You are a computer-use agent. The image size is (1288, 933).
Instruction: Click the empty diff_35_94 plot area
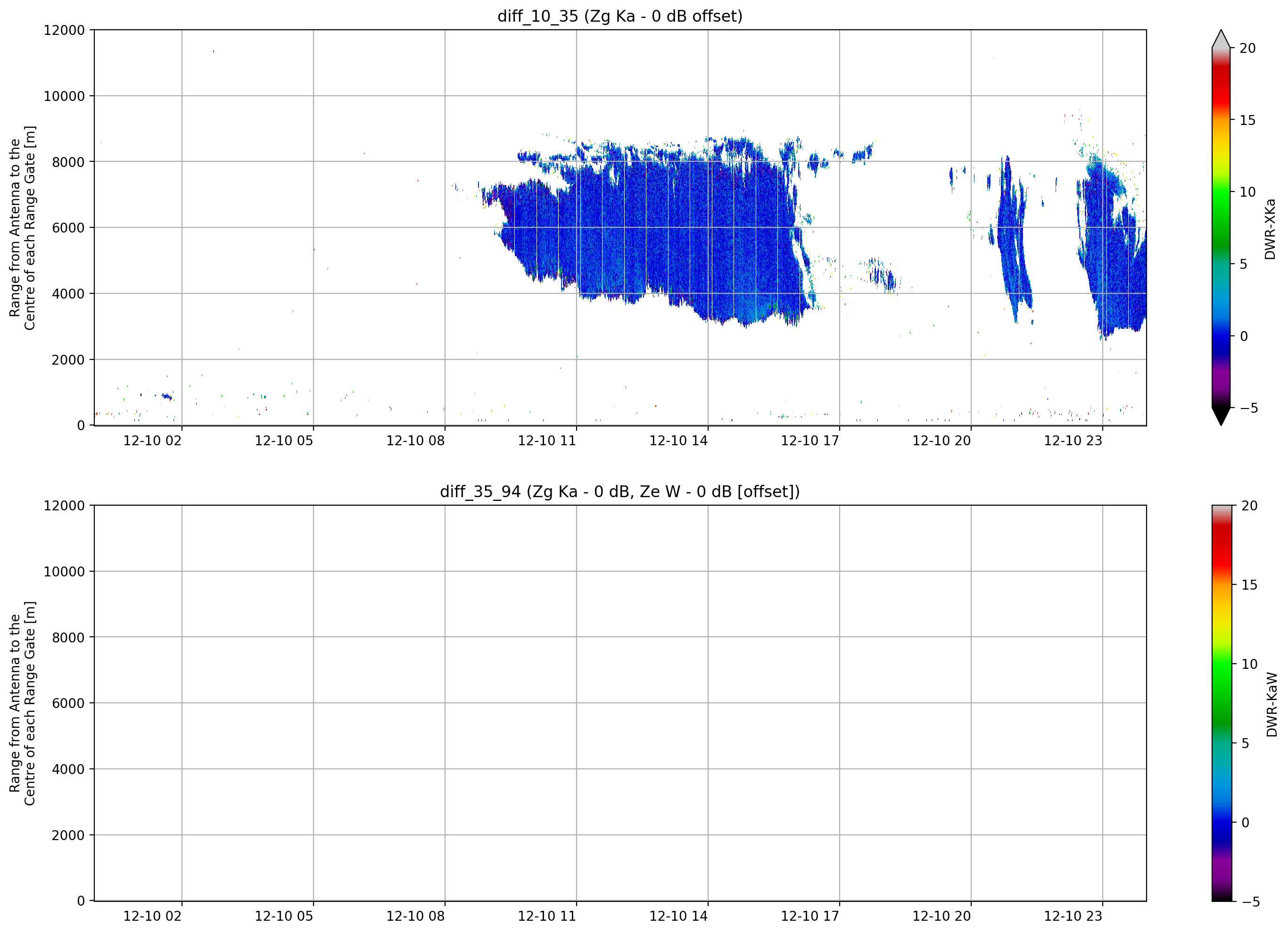tap(620, 703)
